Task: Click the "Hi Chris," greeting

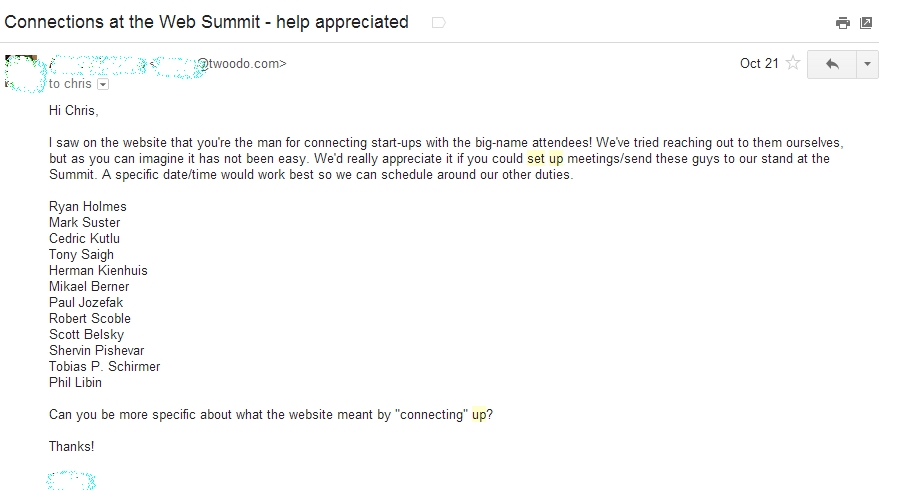Action: tap(74, 111)
